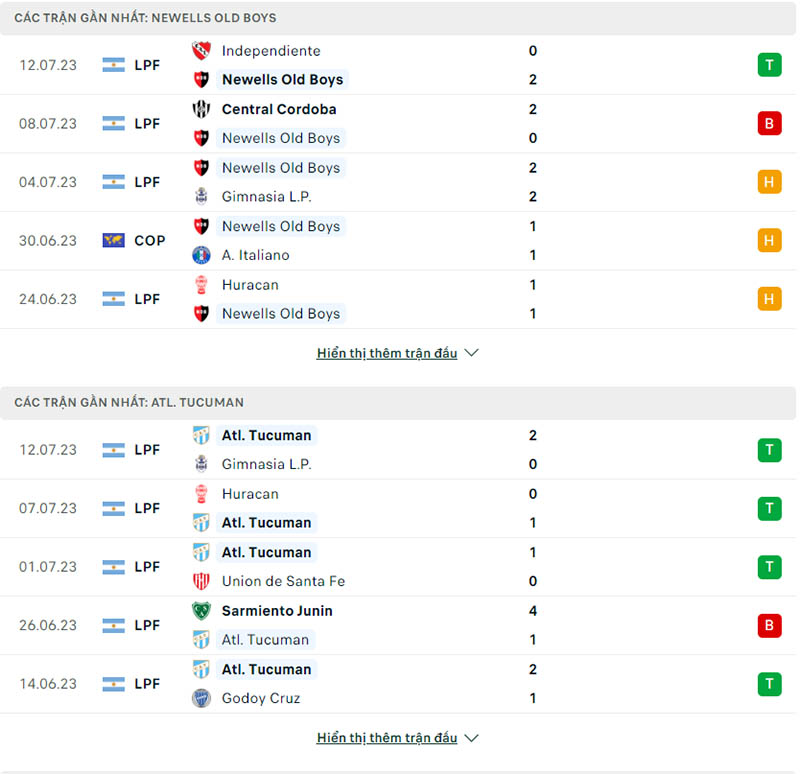Click the Atl. Tucuman club crest
The image size is (800, 774).
(x=200, y=435)
